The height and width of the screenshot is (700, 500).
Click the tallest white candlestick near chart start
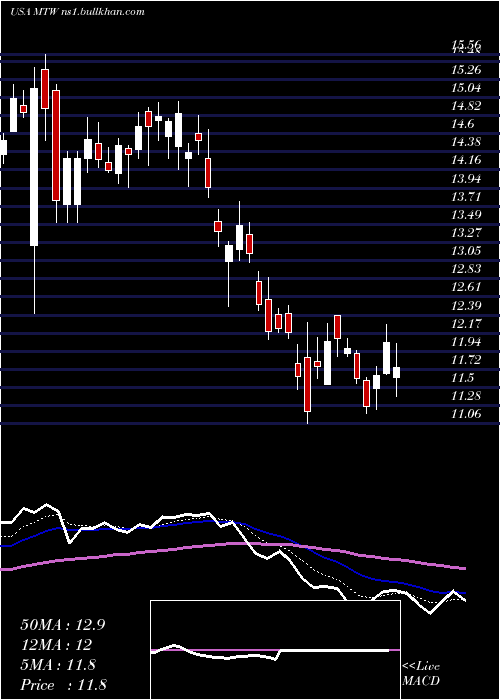[34, 167]
